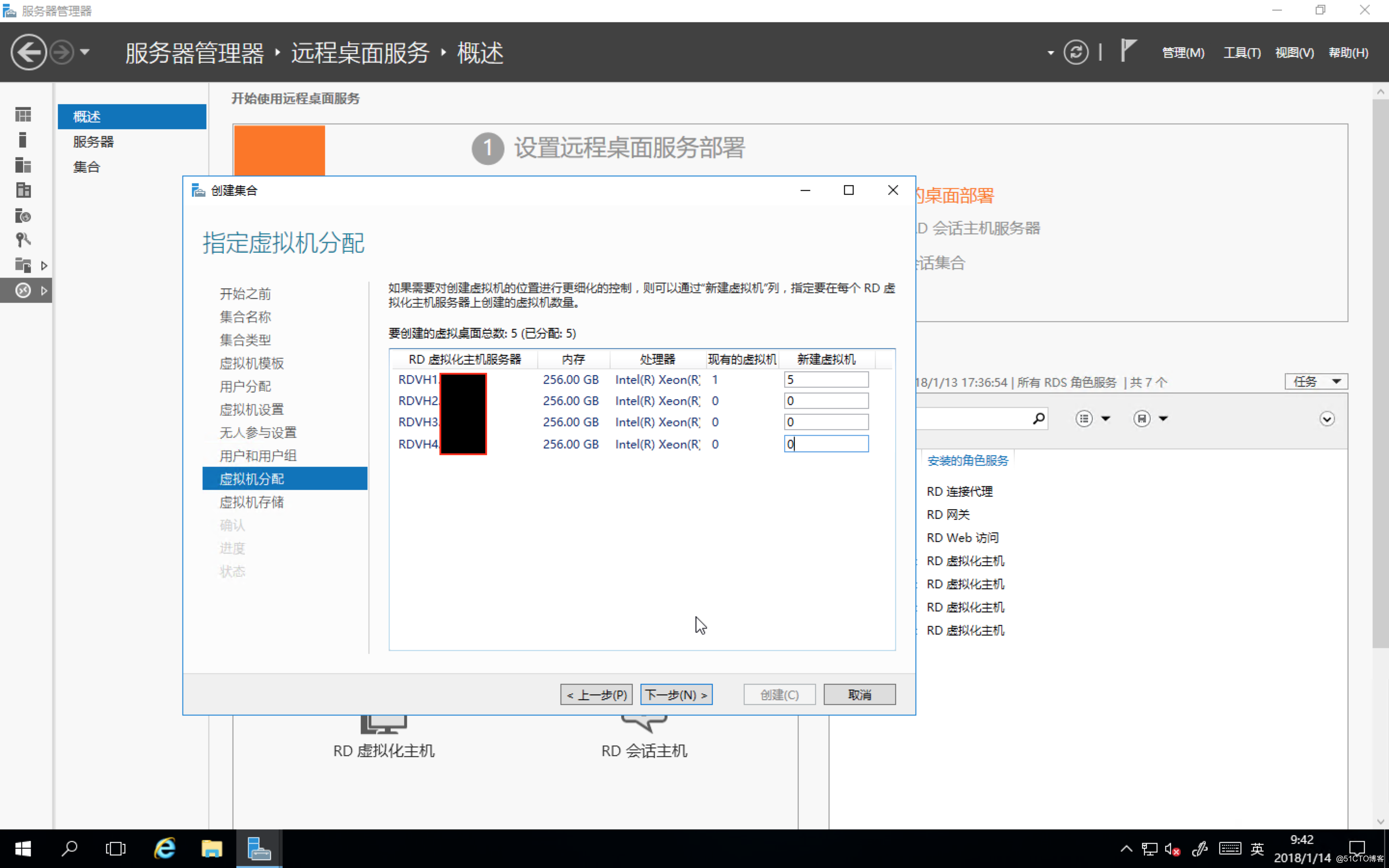Go to the 开始之前 wizard step

[245, 294]
